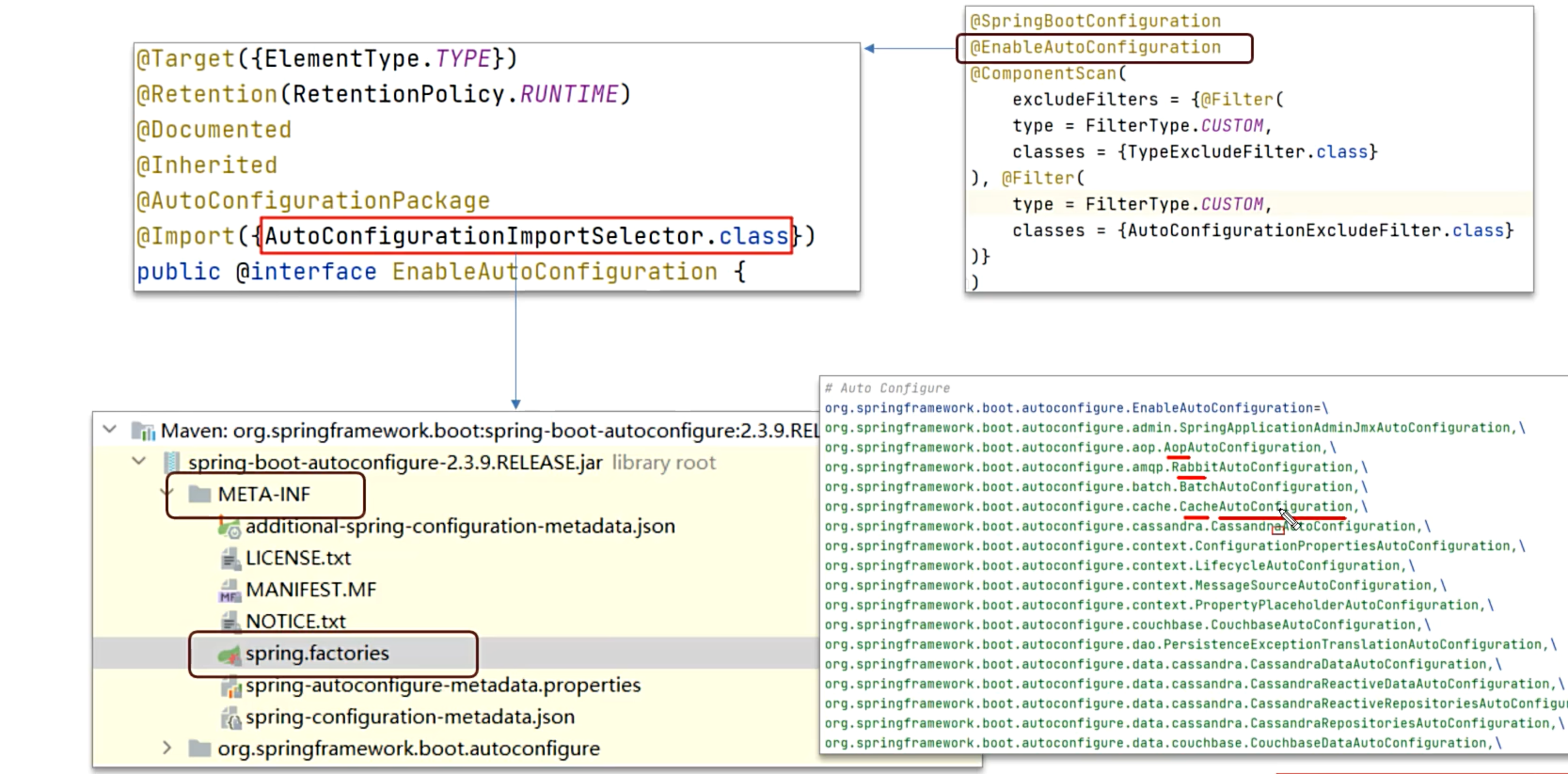
Task: Click the EnableAutoConfiguration=\ key line
Action: 1077,407
